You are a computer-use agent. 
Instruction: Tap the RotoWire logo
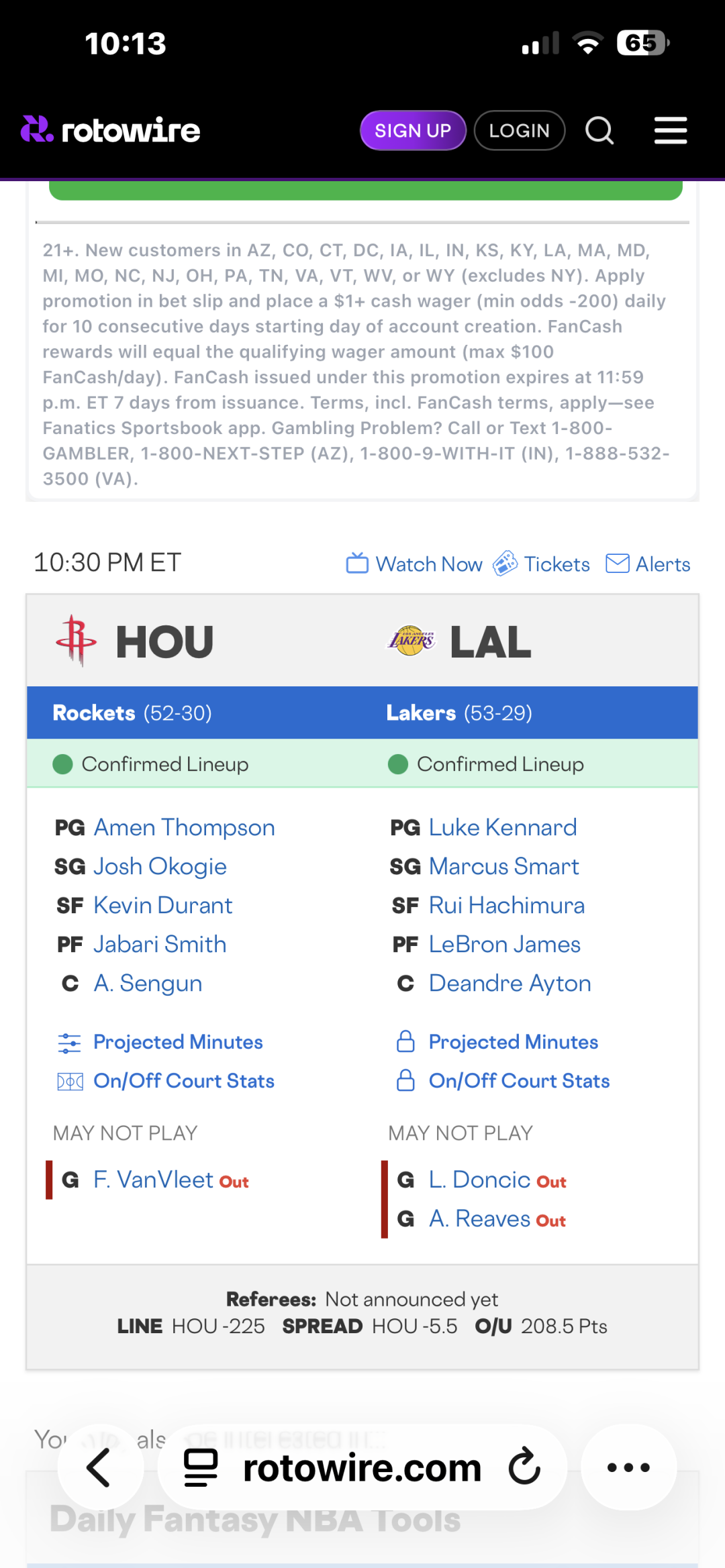111,129
